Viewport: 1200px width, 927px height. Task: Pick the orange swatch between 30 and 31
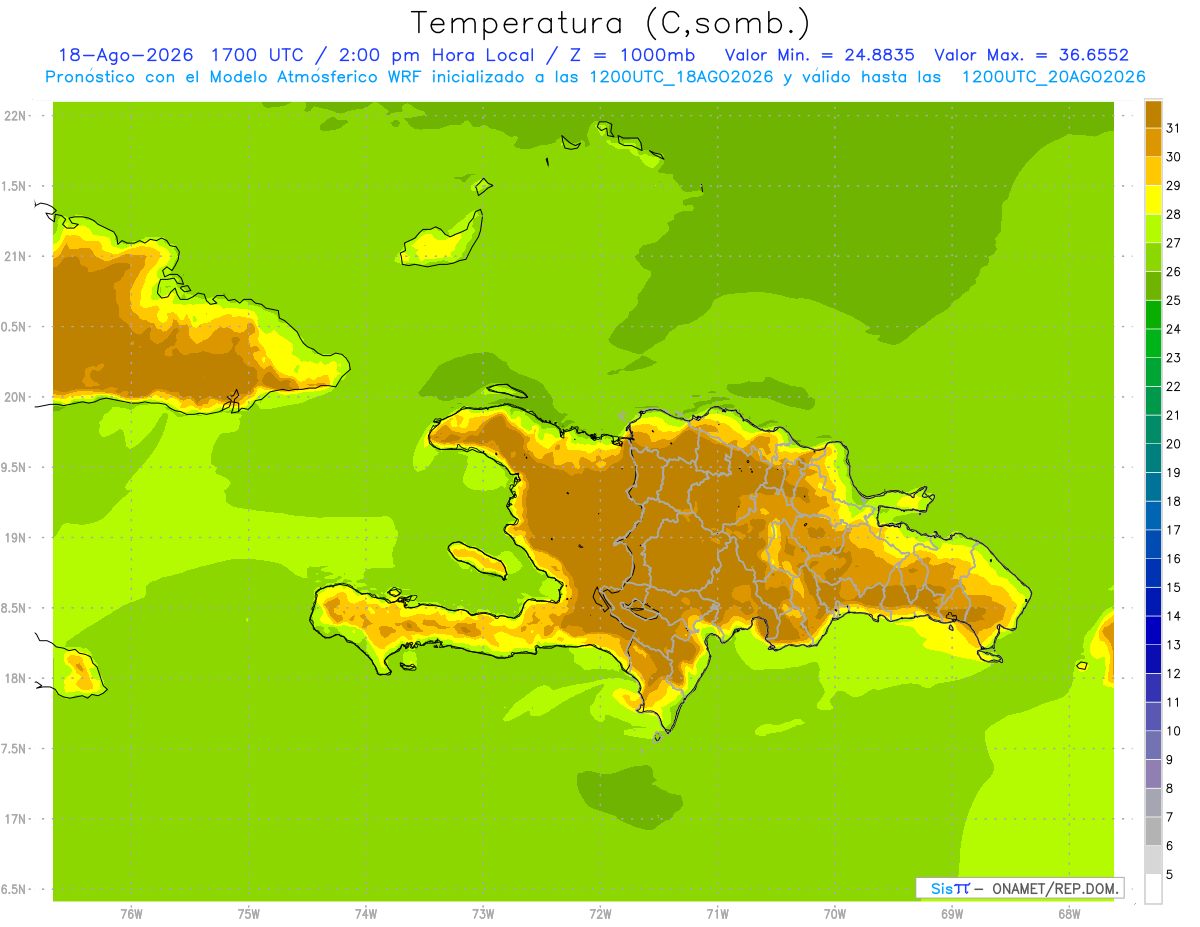point(1153,143)
